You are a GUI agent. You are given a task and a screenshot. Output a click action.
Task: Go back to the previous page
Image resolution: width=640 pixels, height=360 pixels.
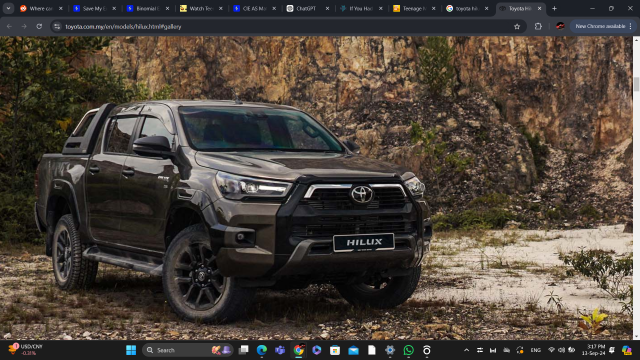[x=9, y=27]
